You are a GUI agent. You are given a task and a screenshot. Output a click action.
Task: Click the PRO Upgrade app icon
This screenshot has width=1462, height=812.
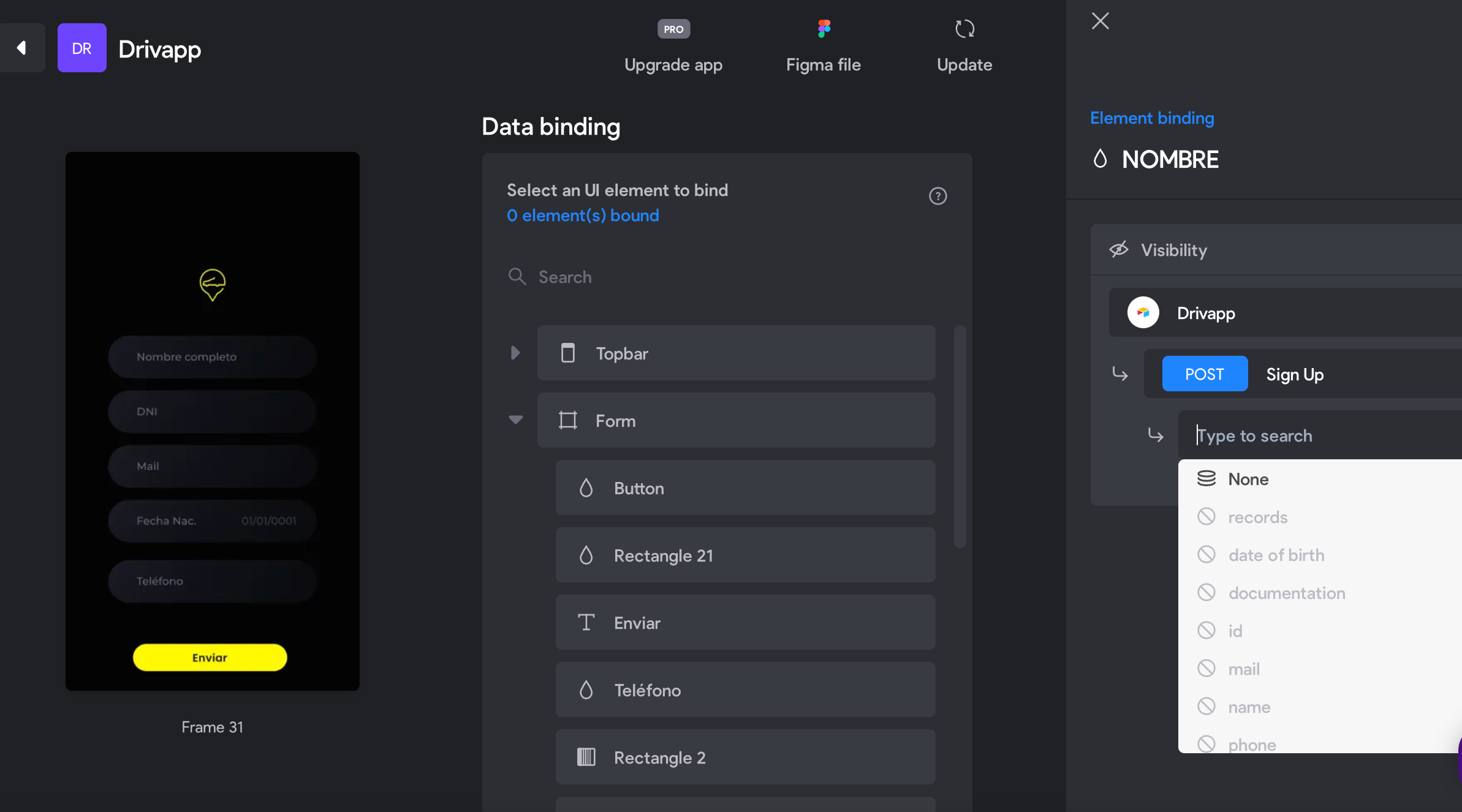point(673,29)
